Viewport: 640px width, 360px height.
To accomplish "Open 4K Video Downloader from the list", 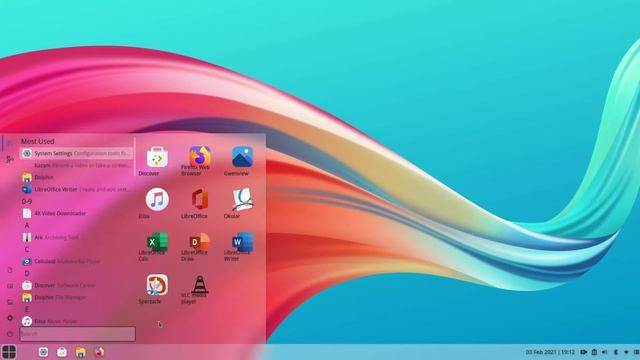I will (77, 213).
